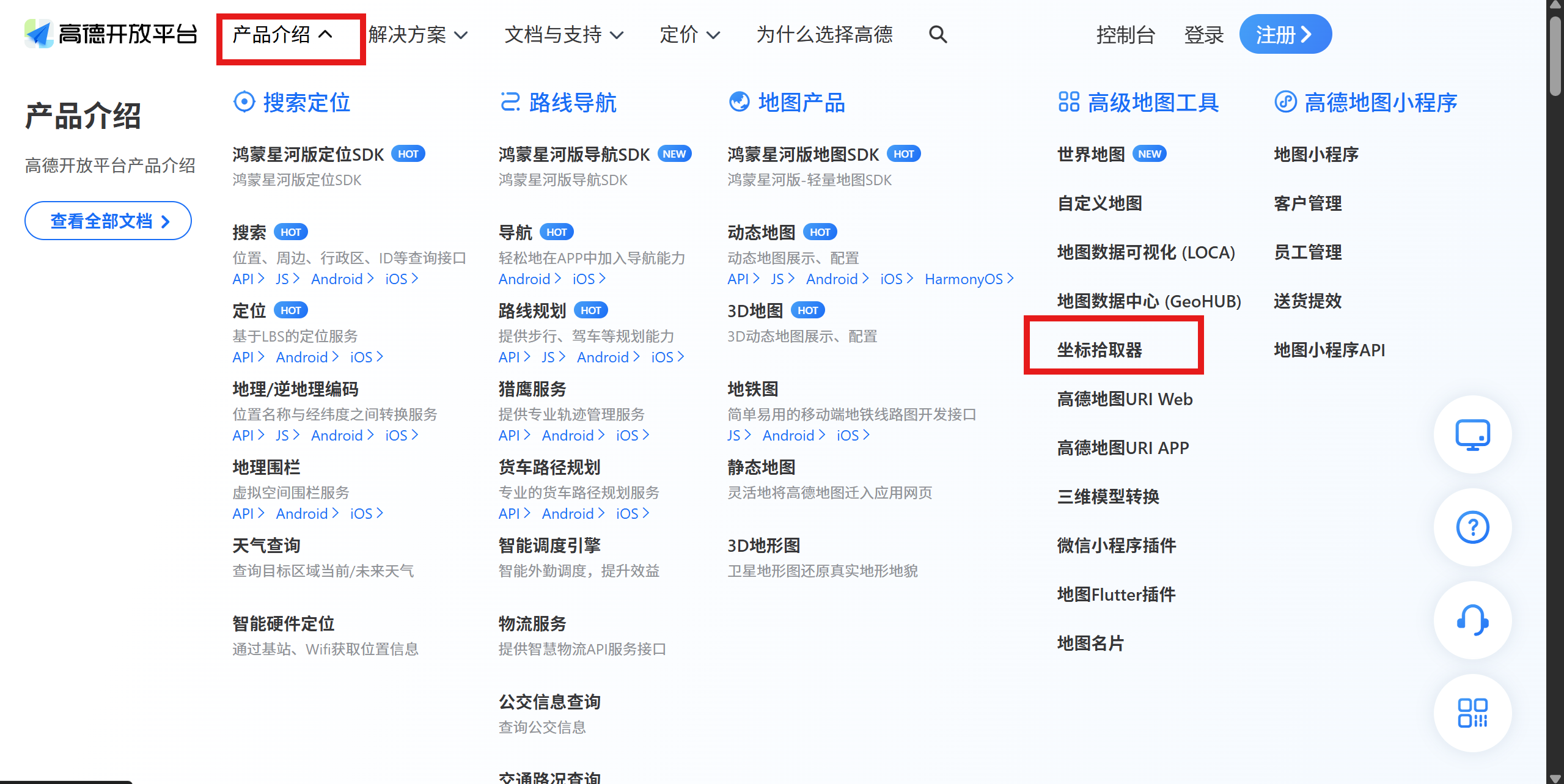The image size is (1564, 784).
Task: Open 员工管理 page
Action: (x=1307, y=252)
